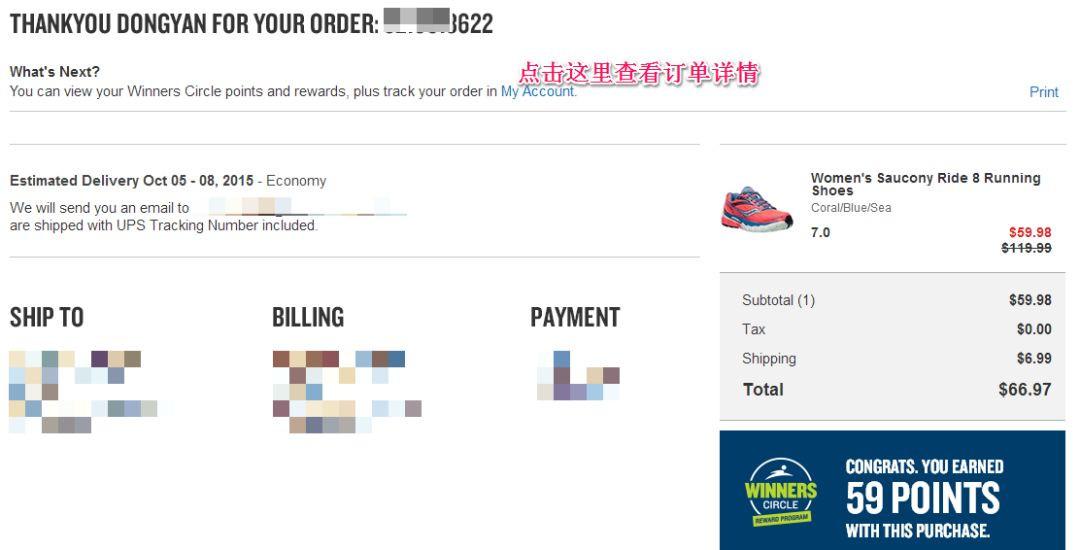Click the Thank you order number heading

[x=251, y=24]
